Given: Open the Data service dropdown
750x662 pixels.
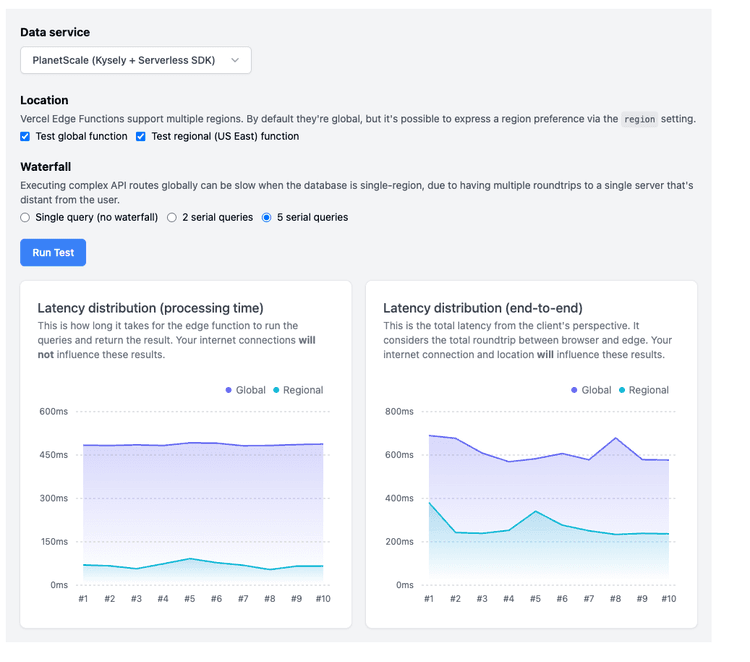Looking at the screenshot, I should (x=135, y=60).
